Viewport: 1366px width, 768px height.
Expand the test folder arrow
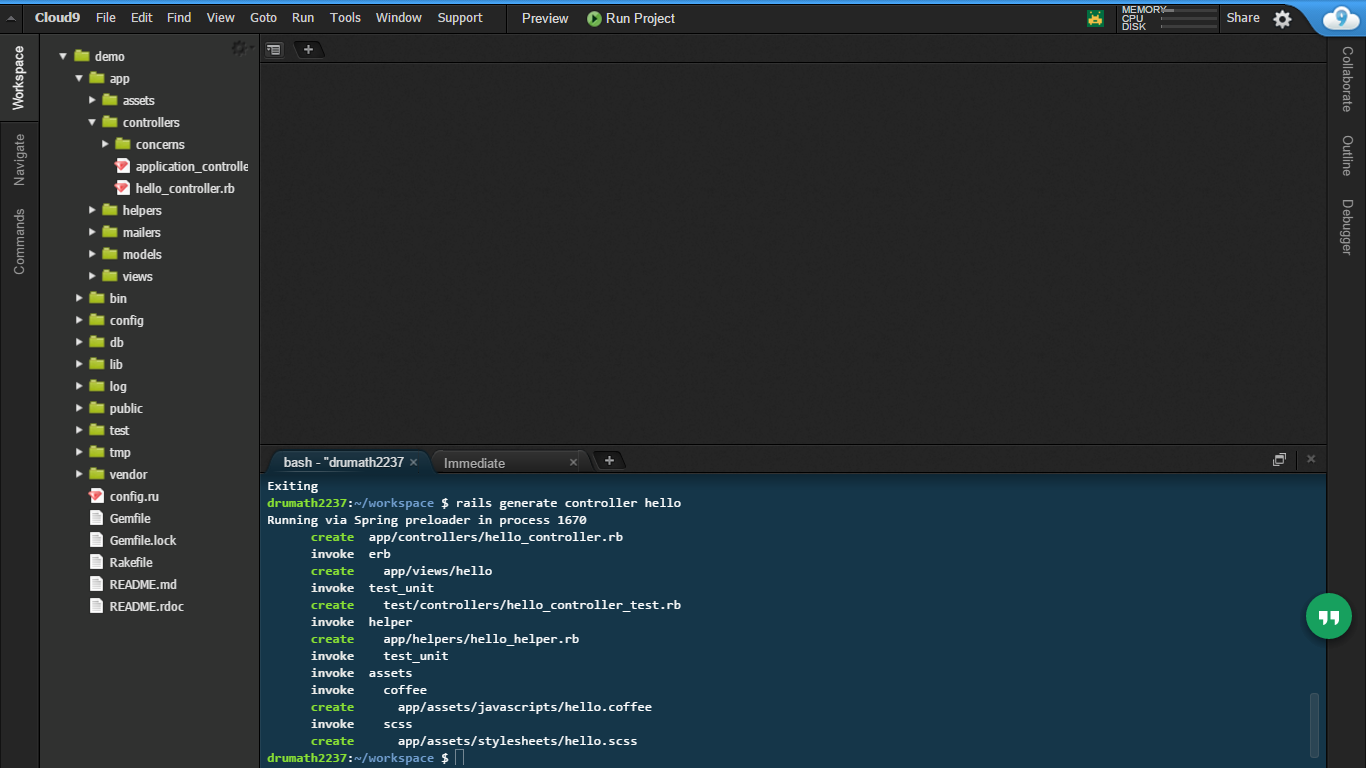79,430
